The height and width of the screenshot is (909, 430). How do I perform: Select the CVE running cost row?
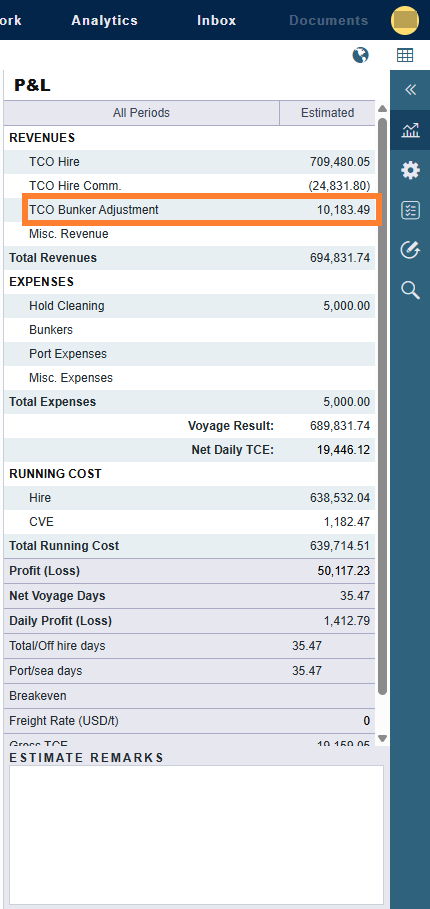coord(190,522)
